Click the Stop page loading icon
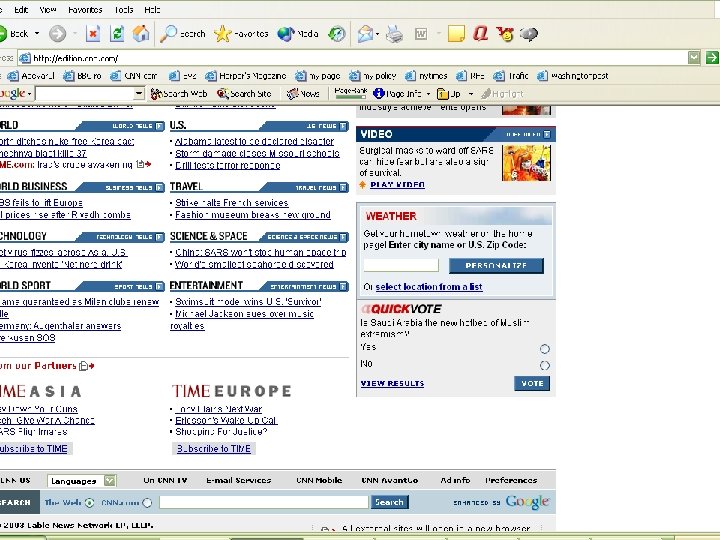720x540 pixels. 93,34
